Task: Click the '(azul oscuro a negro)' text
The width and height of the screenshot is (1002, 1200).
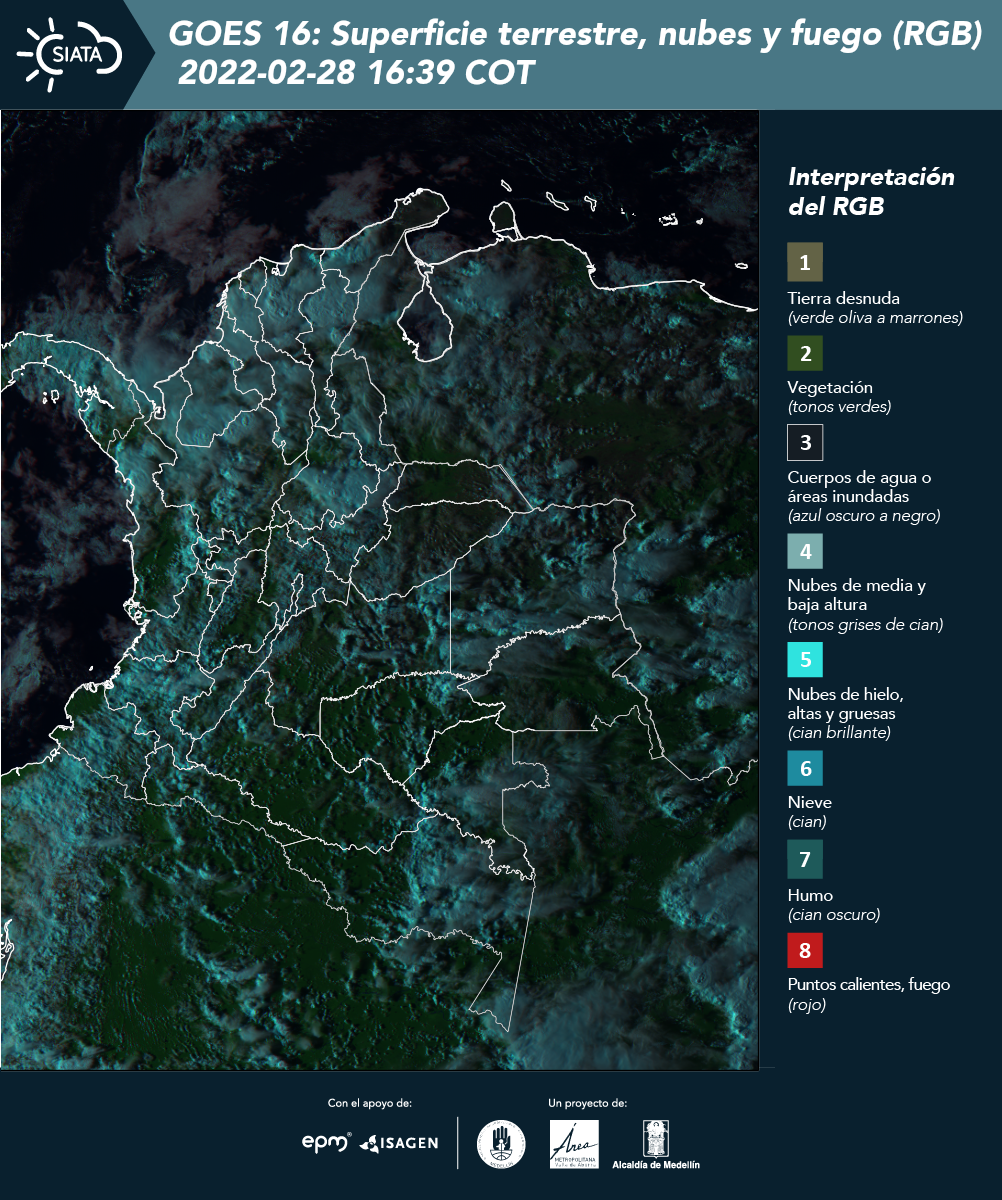Action: pyautogui.click(x=864, y=516)
